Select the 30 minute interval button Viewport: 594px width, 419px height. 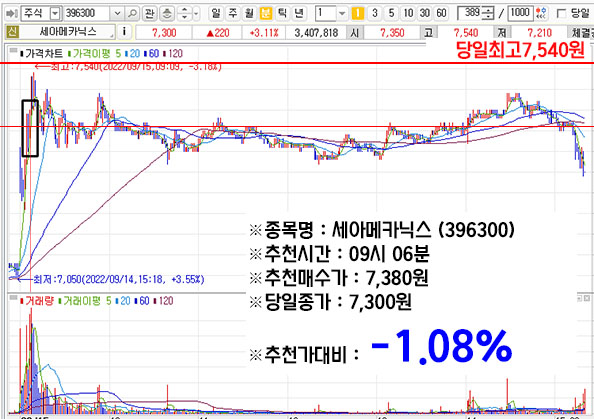(x=424, y=14)
